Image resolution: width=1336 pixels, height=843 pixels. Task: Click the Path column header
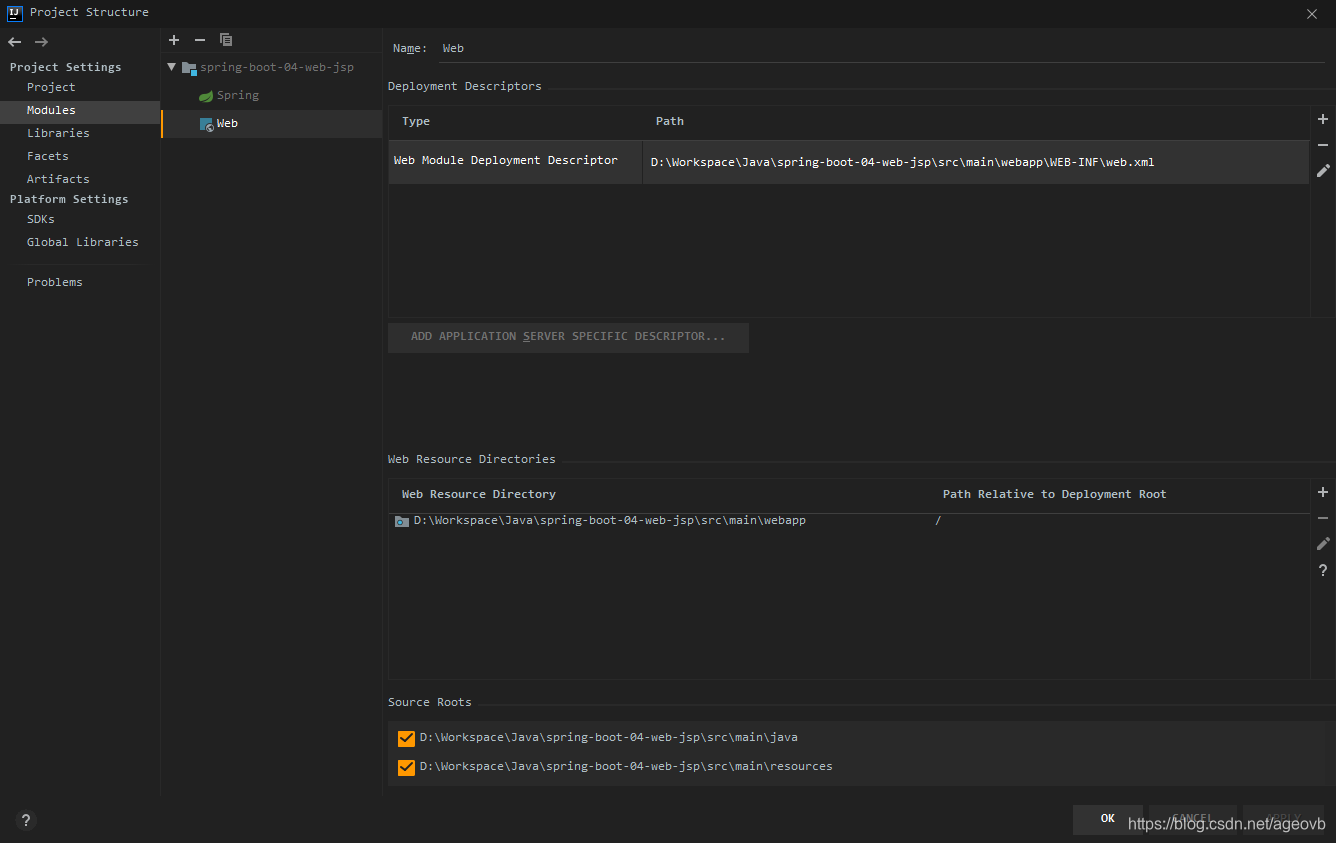tap(670, 122)
